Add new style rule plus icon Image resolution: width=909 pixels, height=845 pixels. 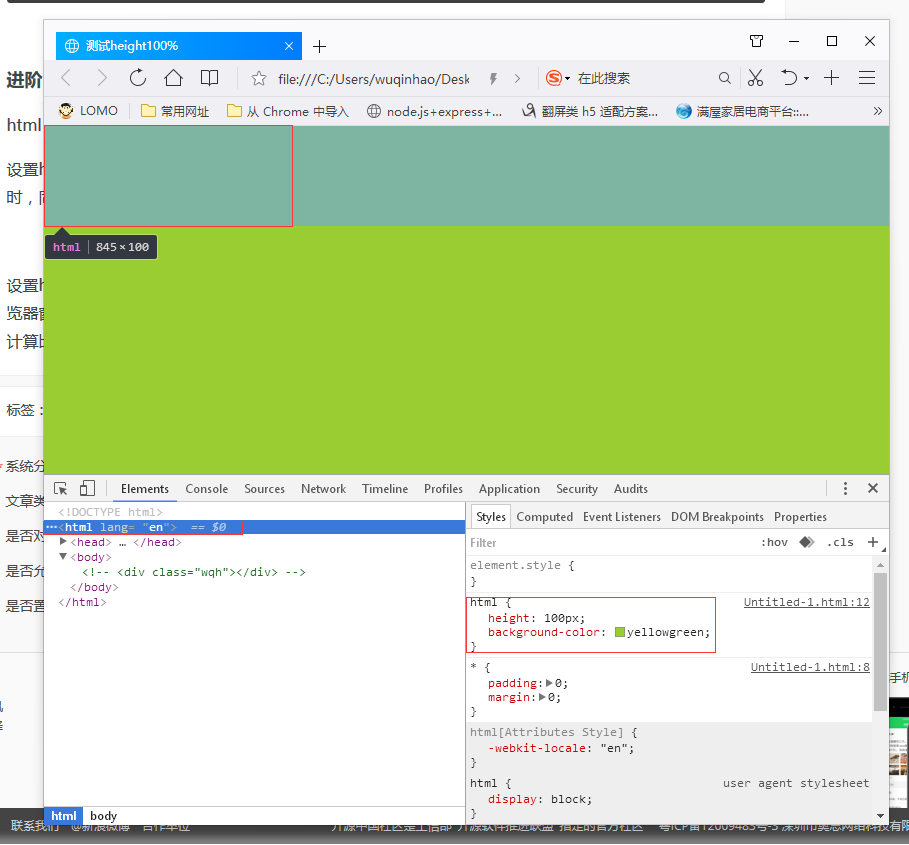pos(873,542)
